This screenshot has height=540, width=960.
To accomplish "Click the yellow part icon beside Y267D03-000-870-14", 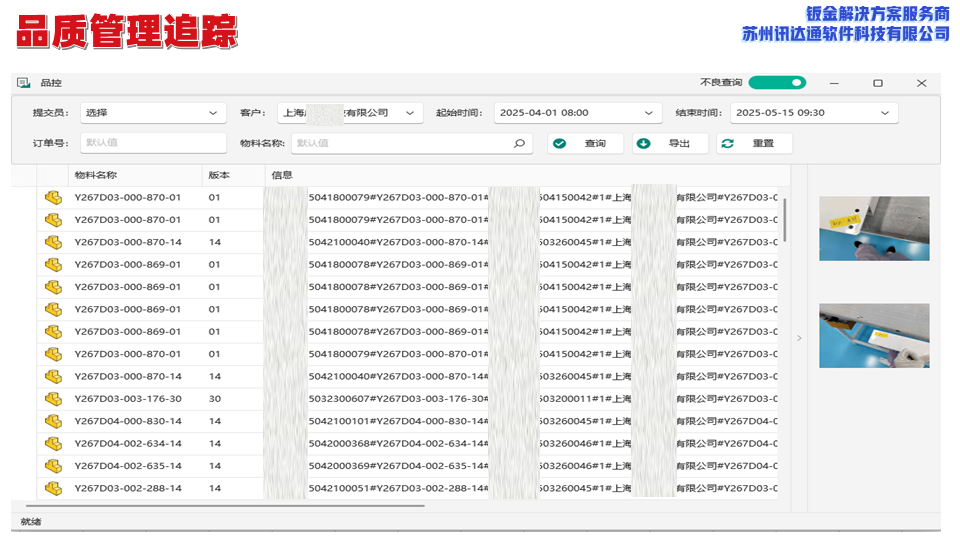I will click(53, 242).
